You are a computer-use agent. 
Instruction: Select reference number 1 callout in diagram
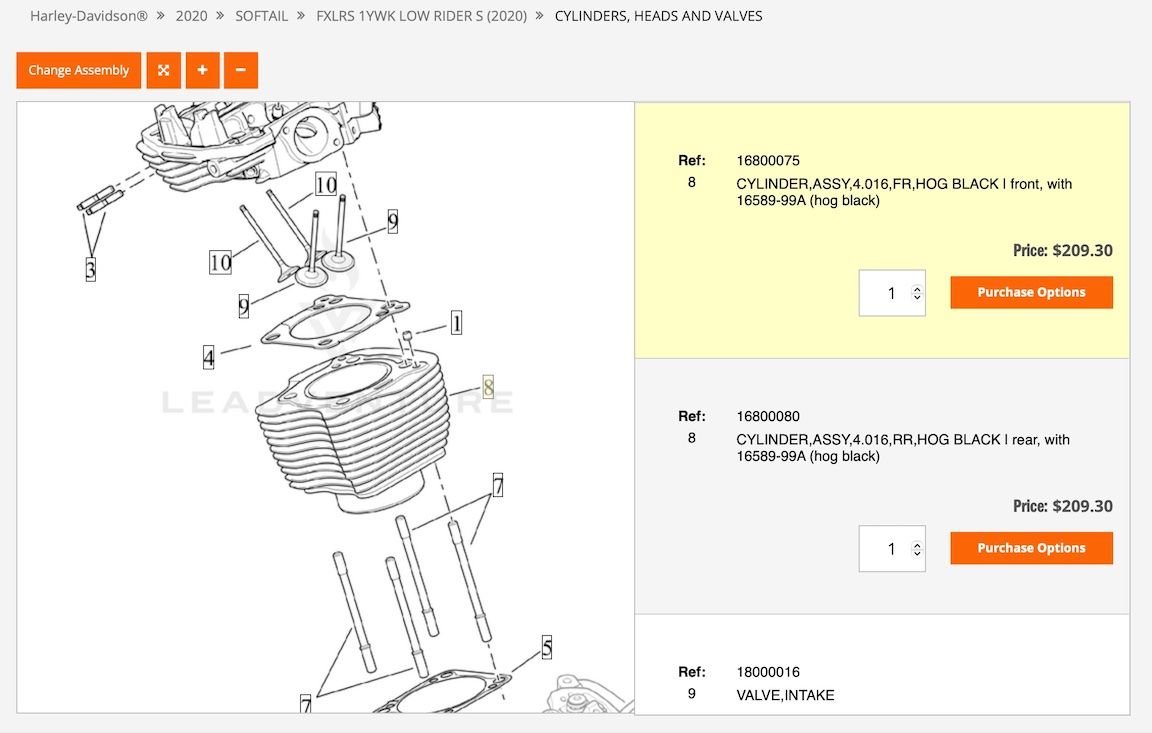[456, 322]
